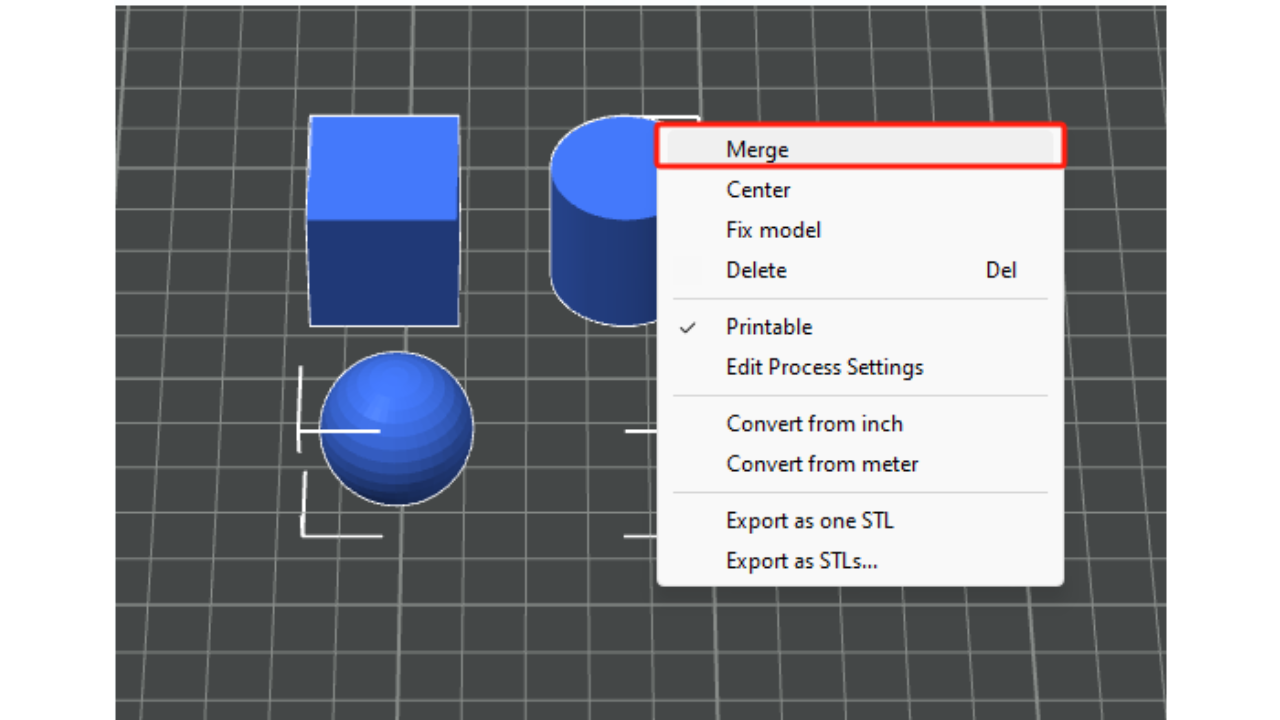Select the blue sphere model
The height and width of the screenshot is (720, 1280).
(x=396, y=428)
